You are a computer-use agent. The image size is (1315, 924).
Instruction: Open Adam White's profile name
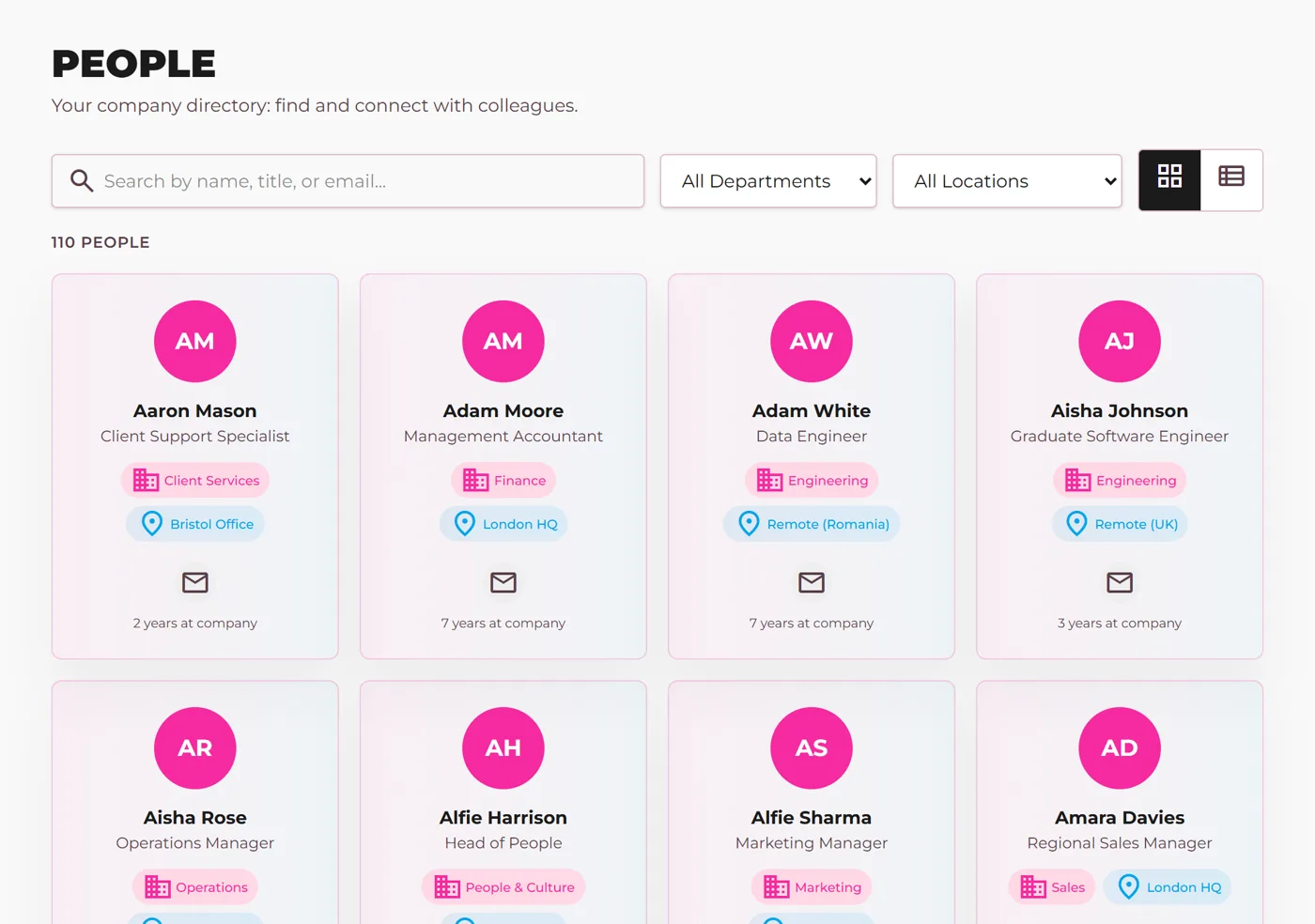pos(812,410)
